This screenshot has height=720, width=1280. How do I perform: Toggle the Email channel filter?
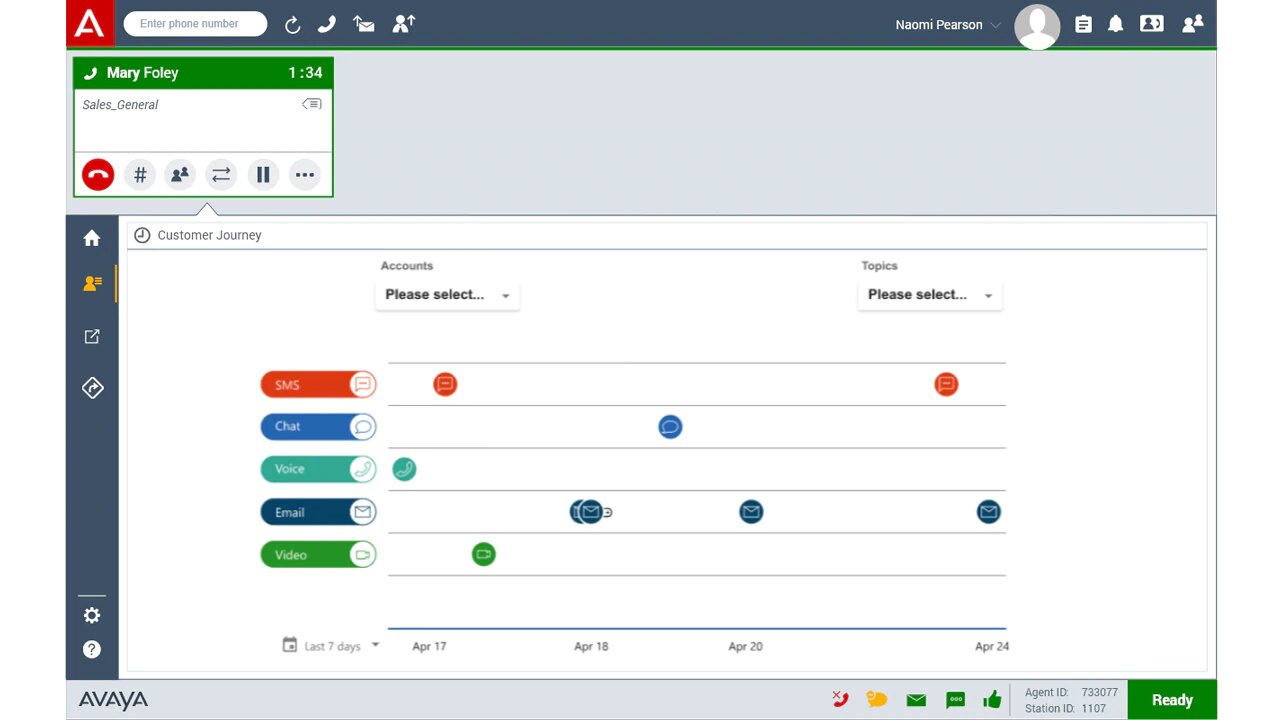pyautogui.click(x=318, y=512)
